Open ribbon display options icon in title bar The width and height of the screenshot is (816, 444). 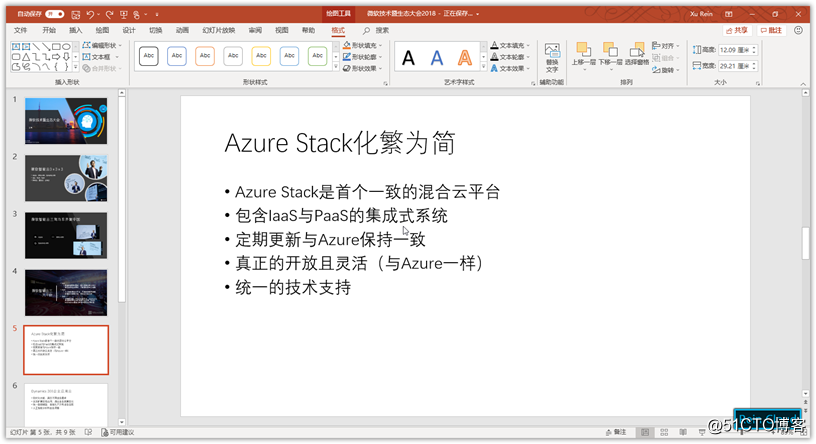tap(729, 14)
